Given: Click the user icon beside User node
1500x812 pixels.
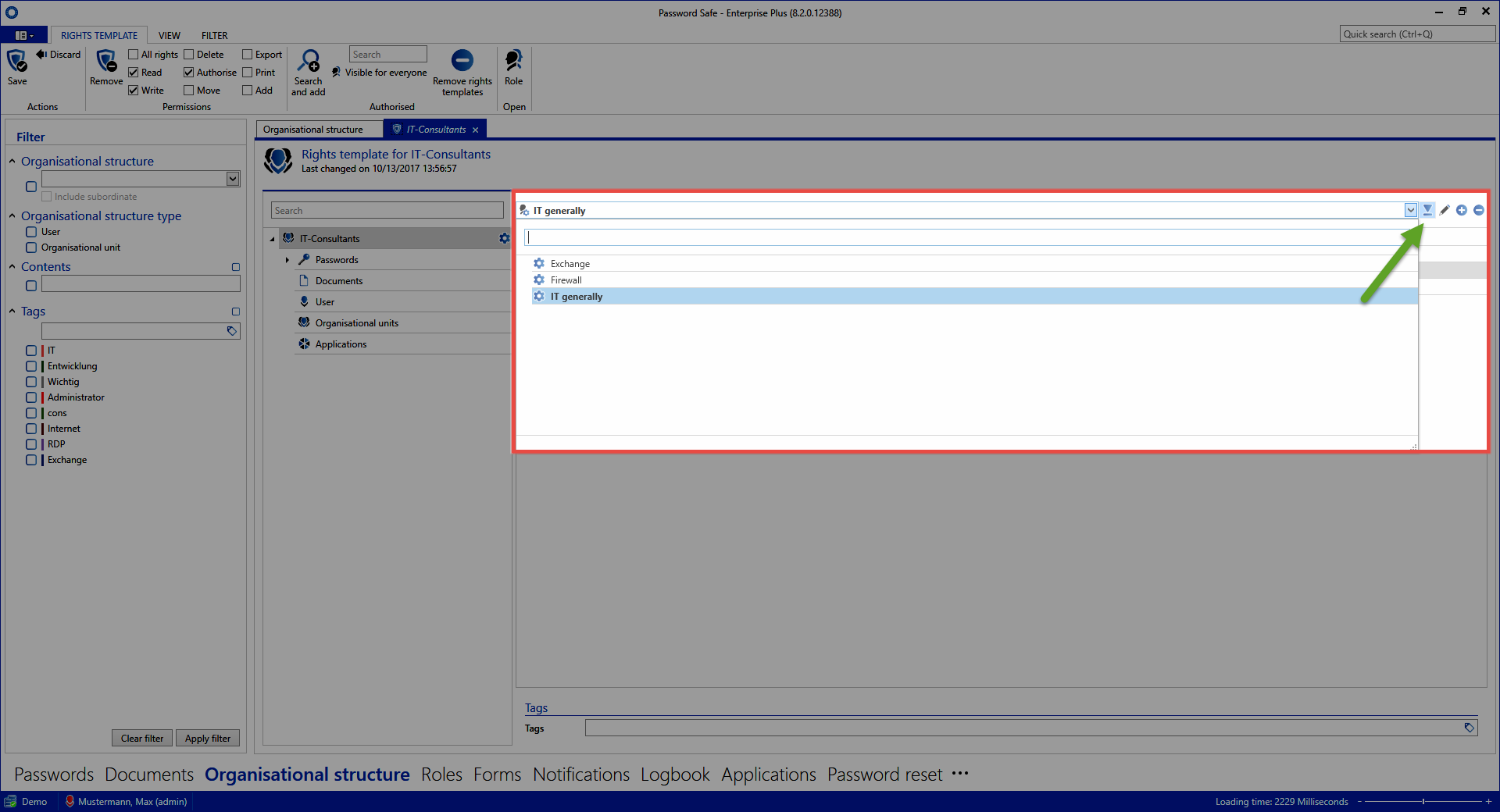Looking at the screenshot, I should pos(304,301).
